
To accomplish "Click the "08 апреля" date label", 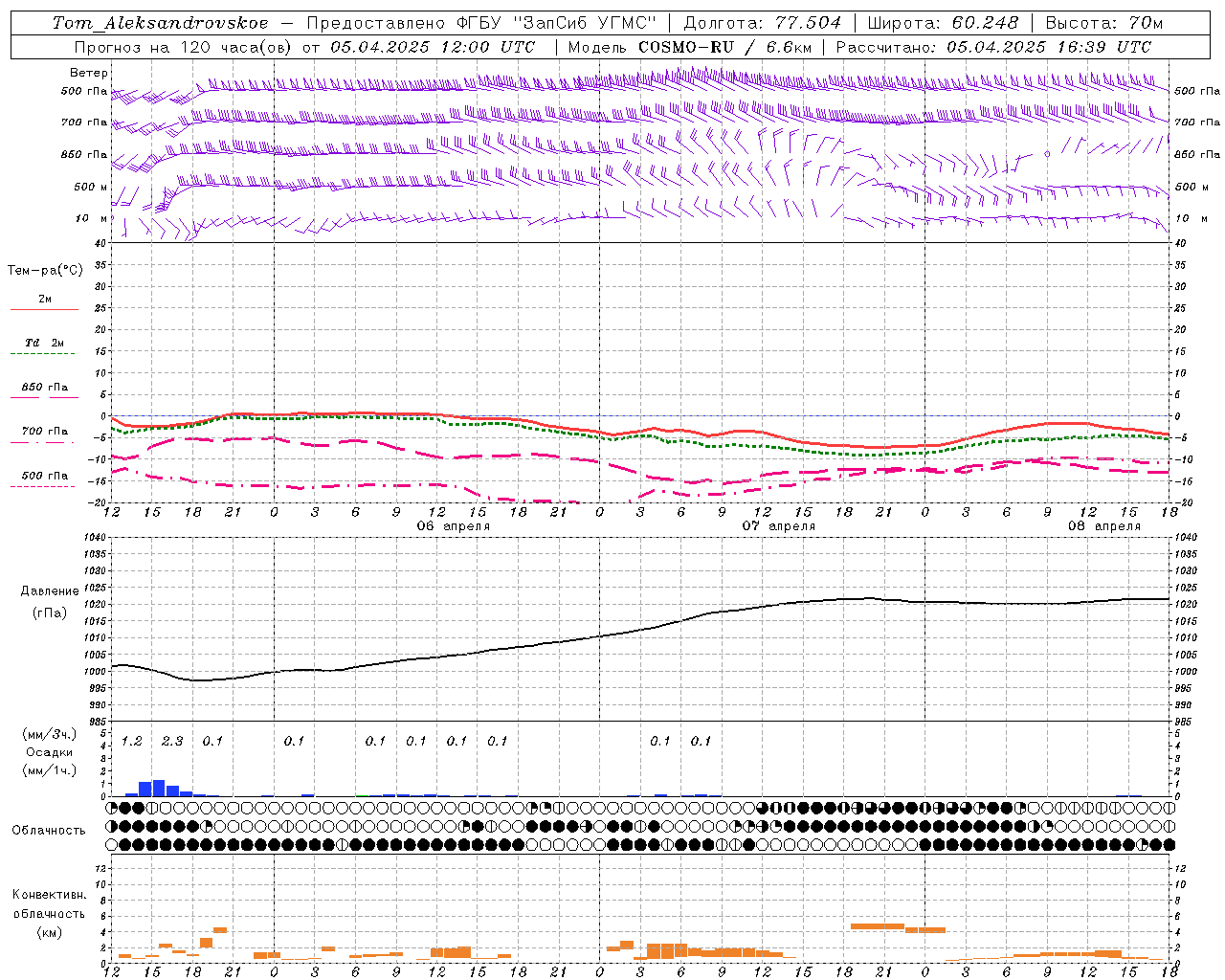I will click(x=1104, y=526).
